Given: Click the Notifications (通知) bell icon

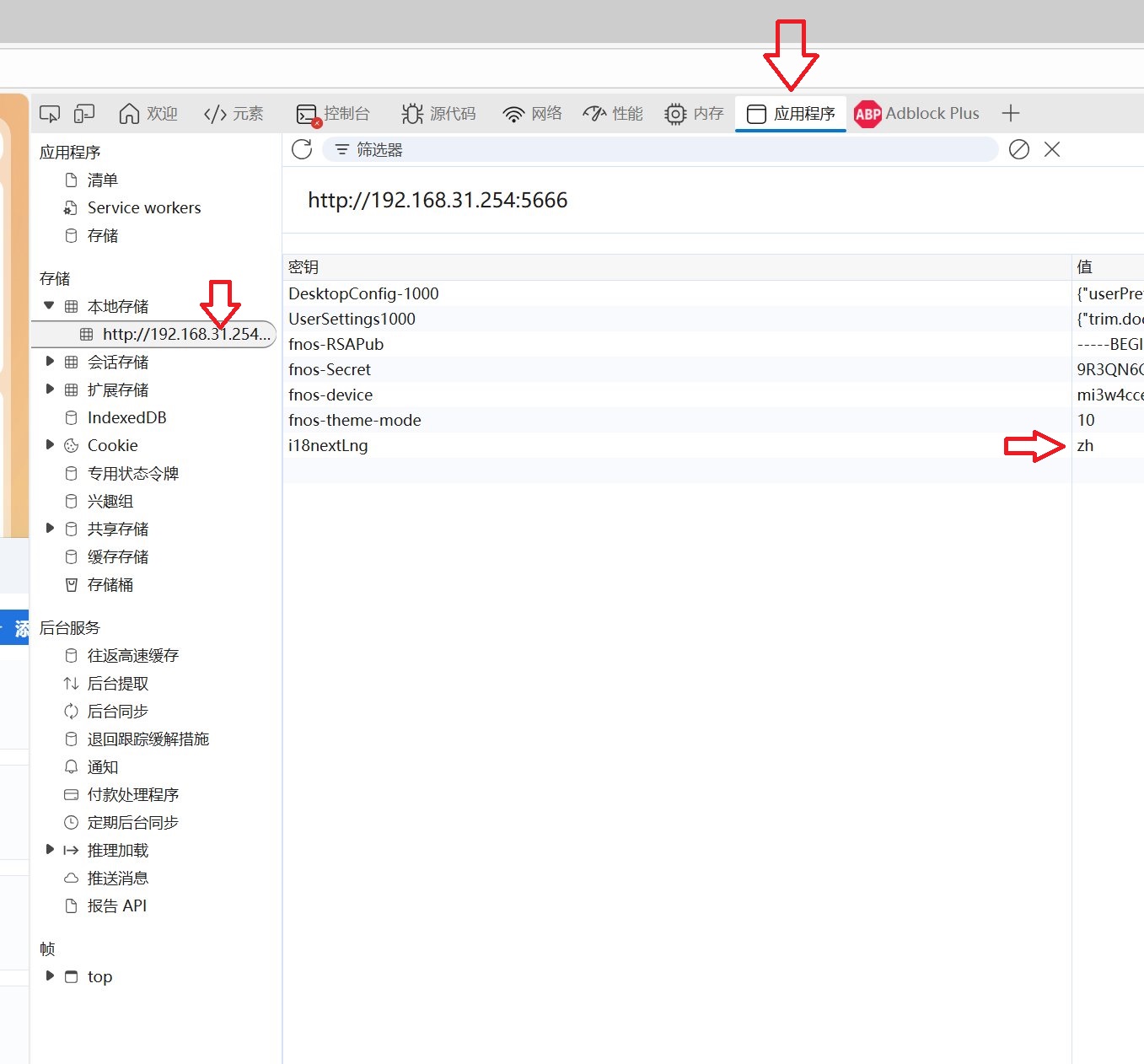Looking at the screenshot, I should pyautogui.click(x=72, y=767).
